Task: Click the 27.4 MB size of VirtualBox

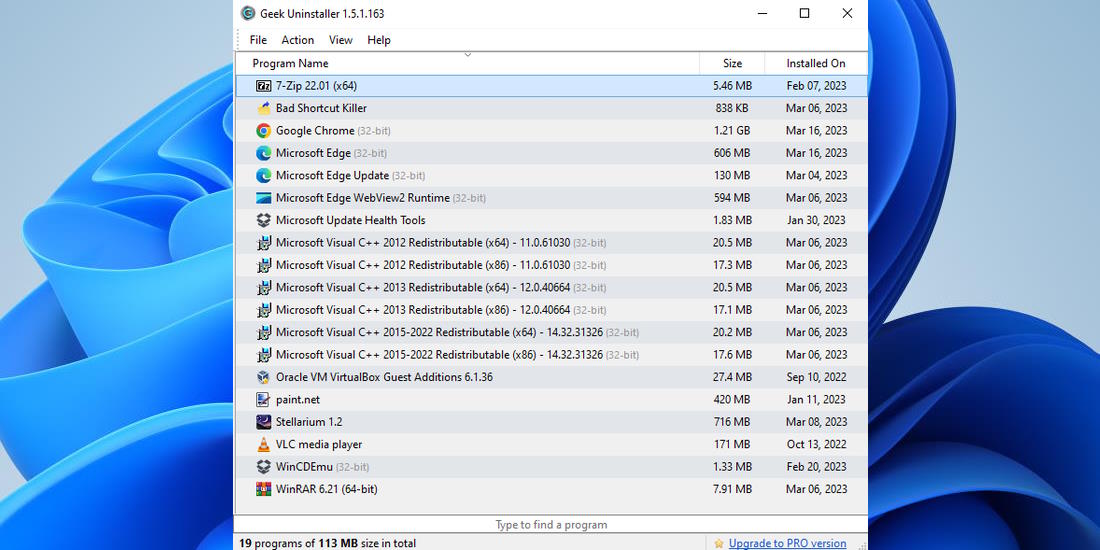Action: click(732, 377)
